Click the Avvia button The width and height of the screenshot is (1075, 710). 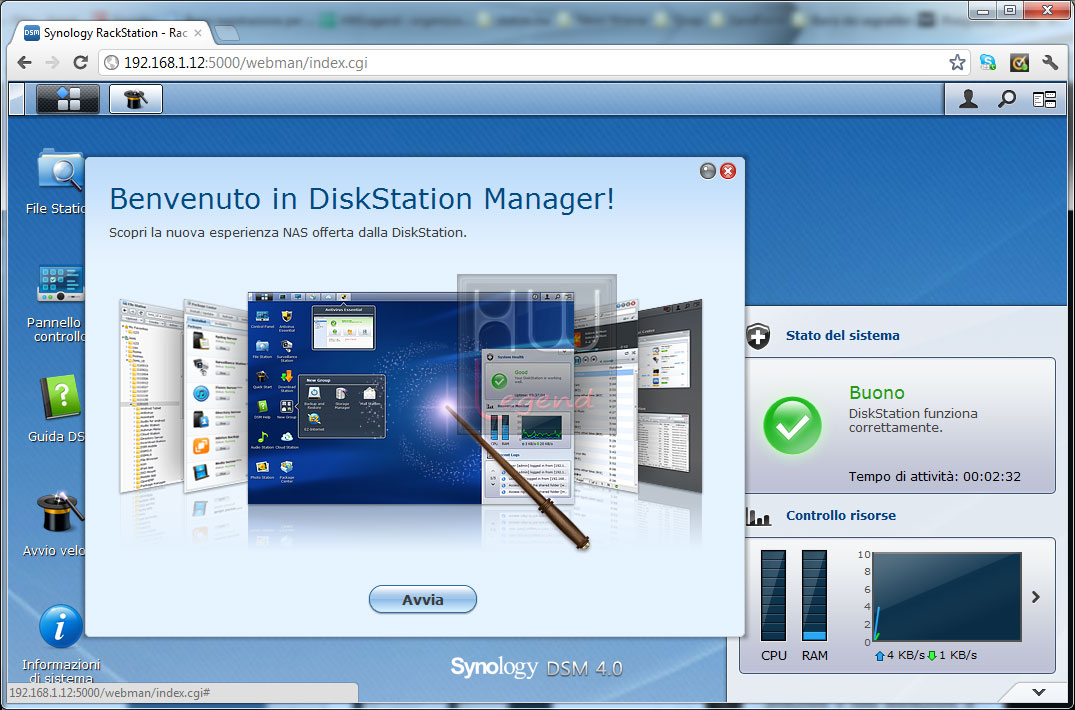(x=422, y=600)
